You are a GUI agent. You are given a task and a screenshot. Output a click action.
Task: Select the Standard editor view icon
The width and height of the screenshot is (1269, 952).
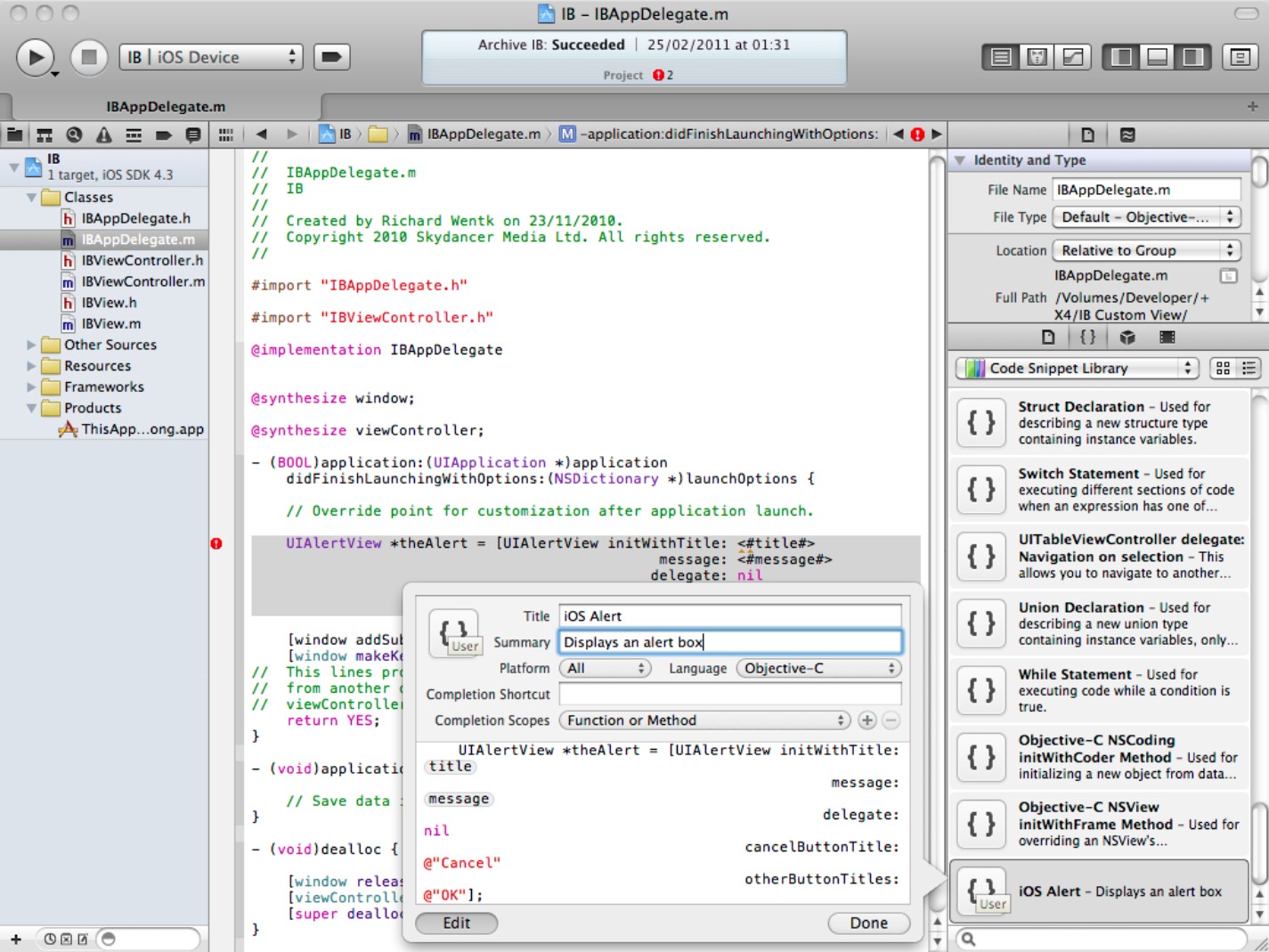pos(1001,57)
